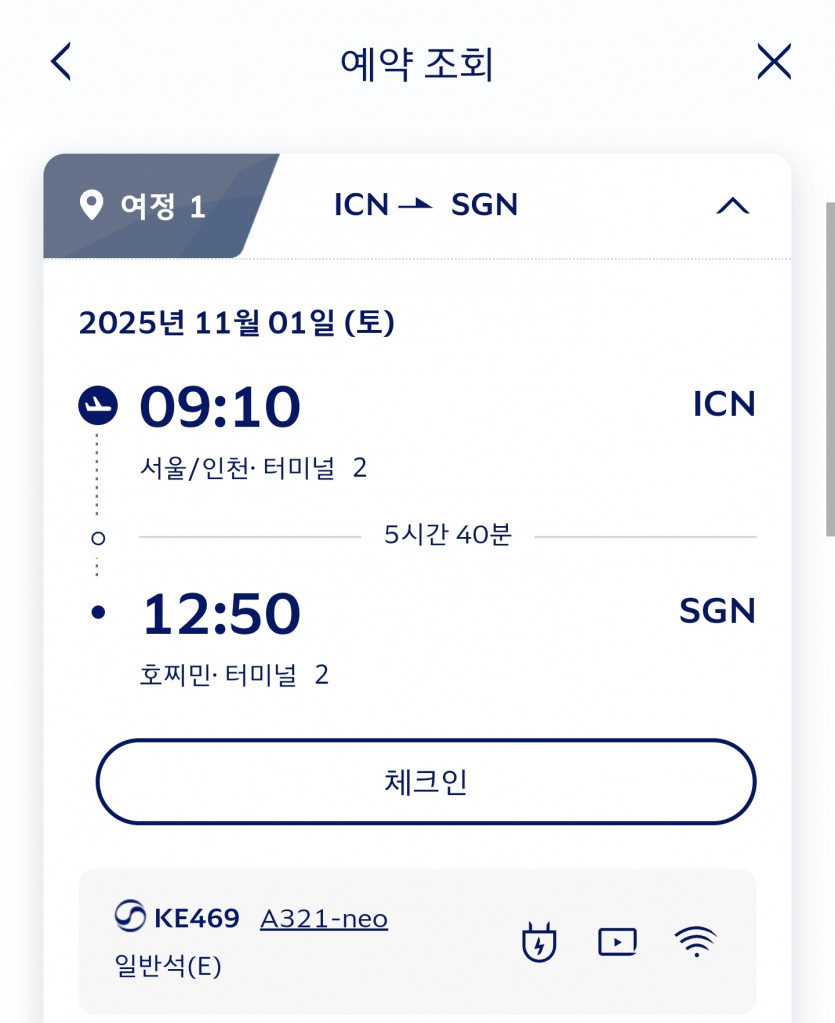Close the 예약 조회 screen
Image resolution: width=835 pixels, height=1023 pixels.
774,63
